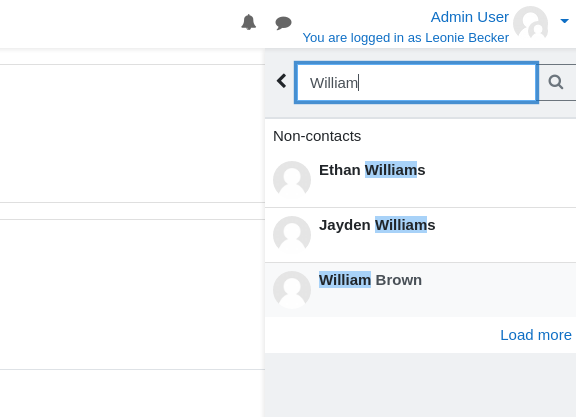Screen dimensions: 576x417
Task: Click the Non-contacts section heading
Action: coord(317,136)
